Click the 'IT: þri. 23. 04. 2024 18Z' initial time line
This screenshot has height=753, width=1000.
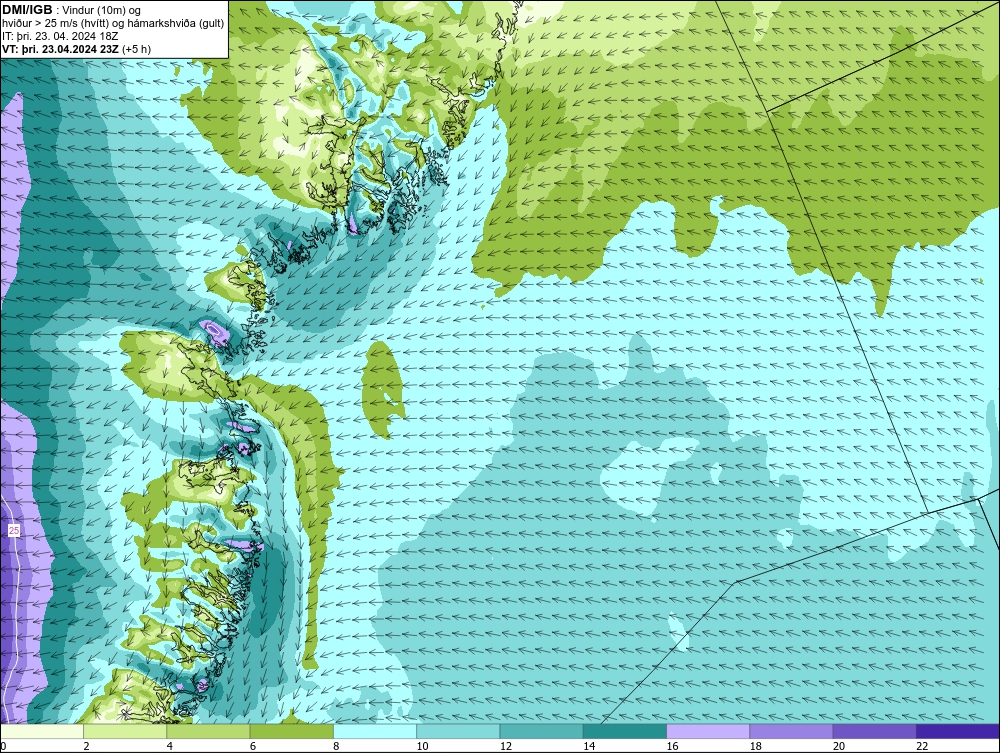(60, 36)
